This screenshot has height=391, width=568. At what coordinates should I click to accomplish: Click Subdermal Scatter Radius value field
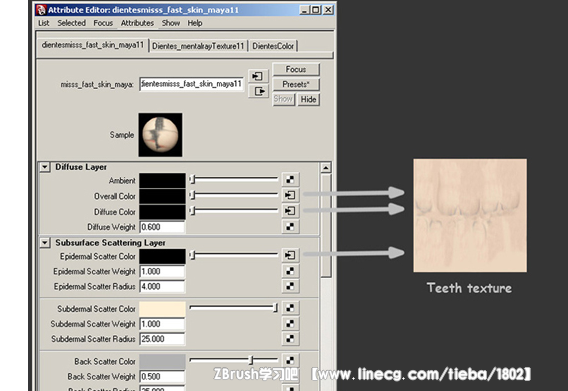click(x=162, y=339)
